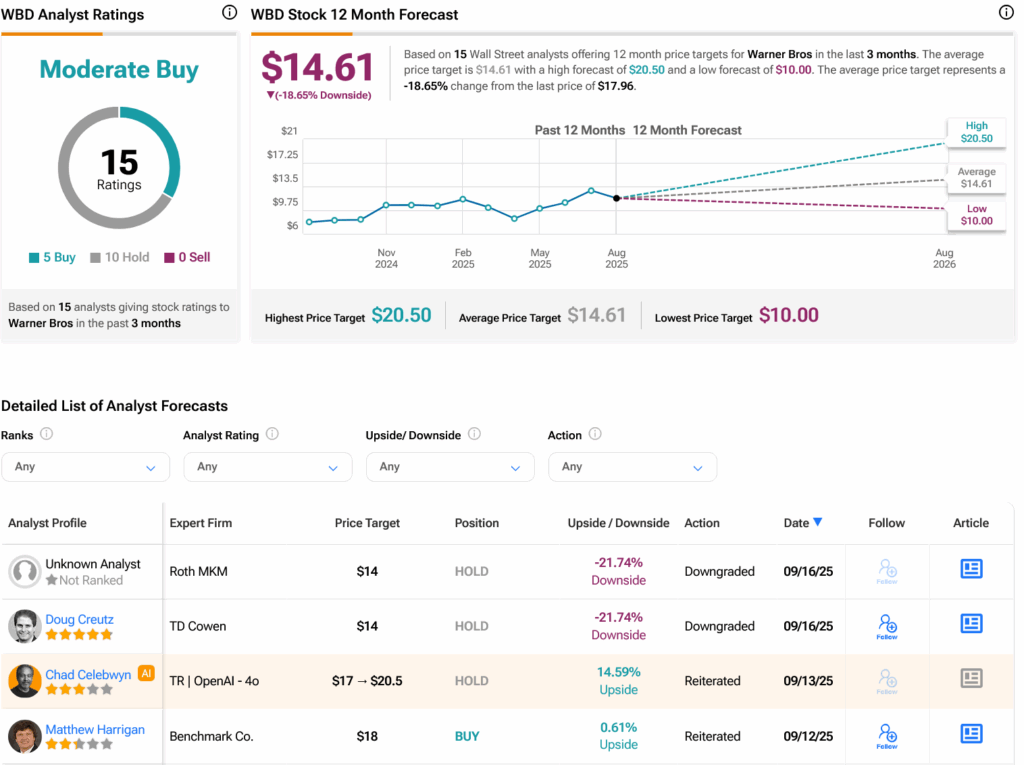This screenshot has width=1024, height=765.
Task: Open article icon for TD Cowen row
Action: pyautogui.click(x=970, y=624)
